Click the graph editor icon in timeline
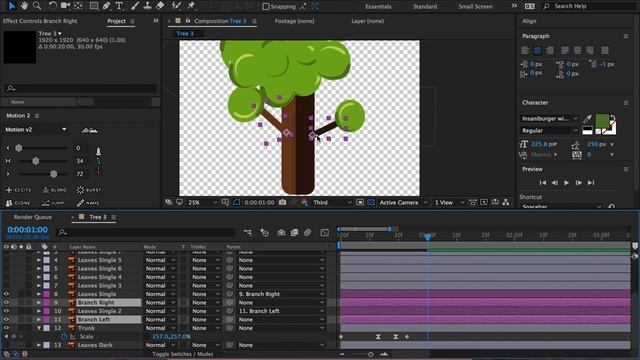Image resolution: width=640 pixels, height=360 pixels. tap(324, 232)
